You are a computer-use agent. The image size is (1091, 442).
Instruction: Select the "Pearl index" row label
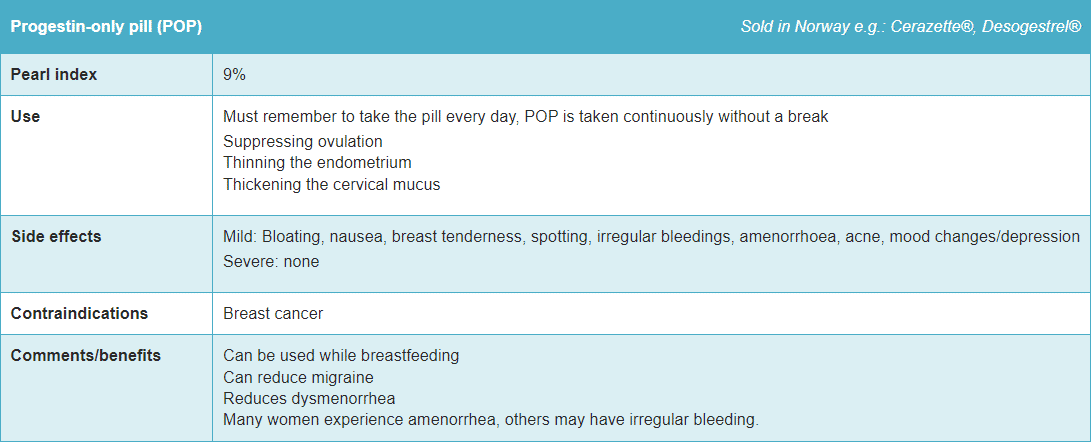54,74
